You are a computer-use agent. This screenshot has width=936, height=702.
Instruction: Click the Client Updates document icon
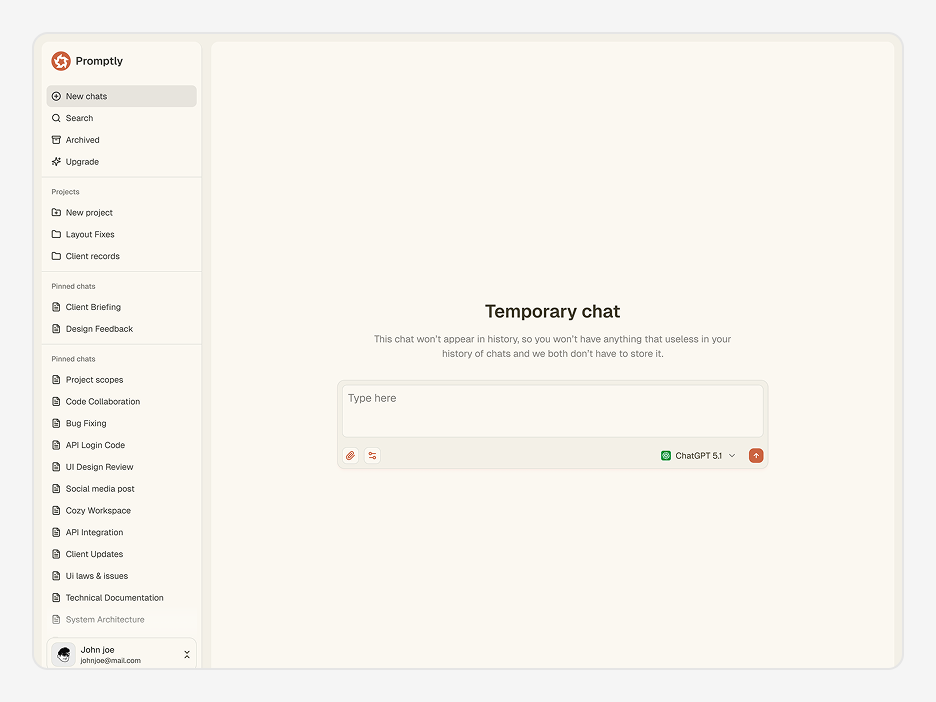[56, 554]
